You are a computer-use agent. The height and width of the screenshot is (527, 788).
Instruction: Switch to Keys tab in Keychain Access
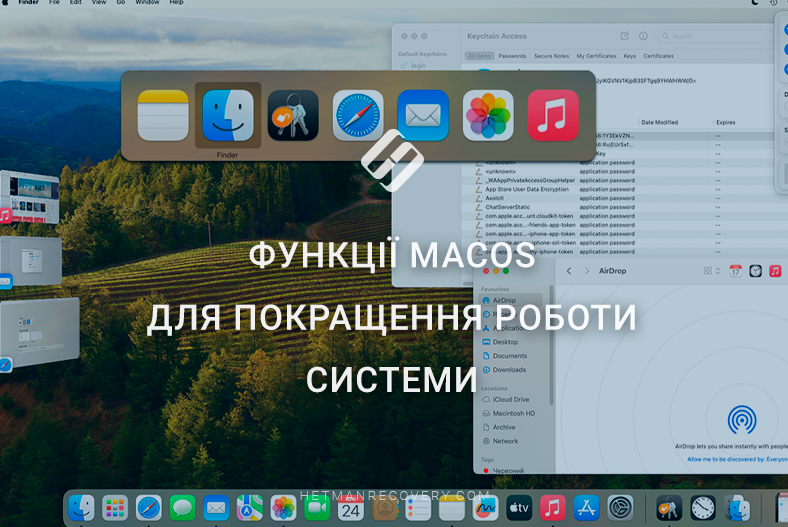[x=630, y=56]
